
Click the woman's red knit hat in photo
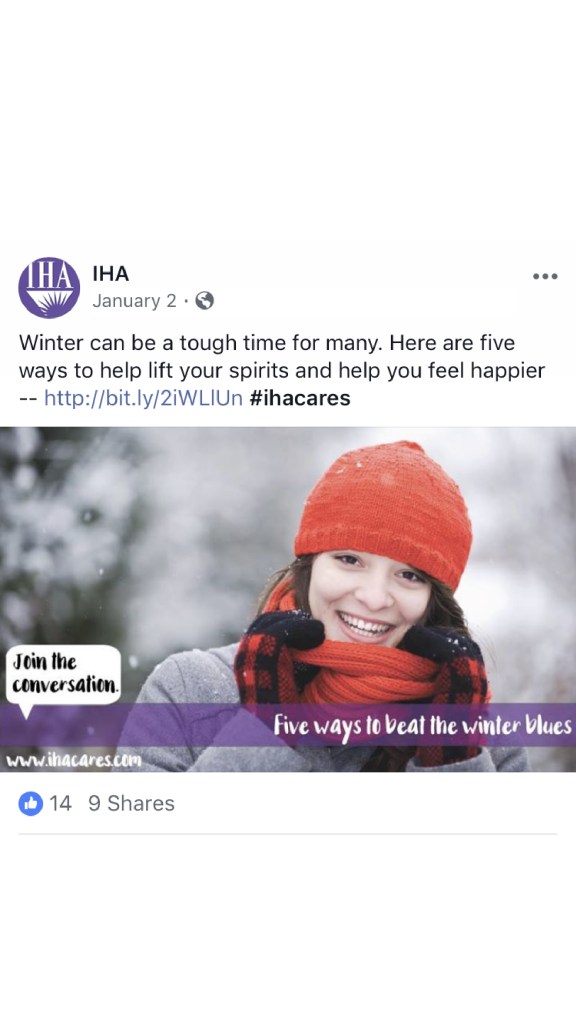pyautogui.click(x=384, y=510)
